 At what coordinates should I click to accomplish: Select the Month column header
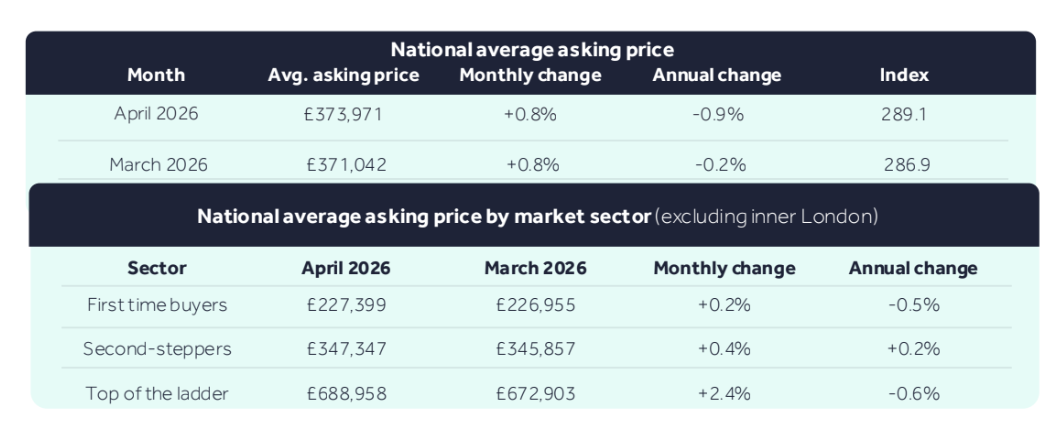click(x=156, y=75)
